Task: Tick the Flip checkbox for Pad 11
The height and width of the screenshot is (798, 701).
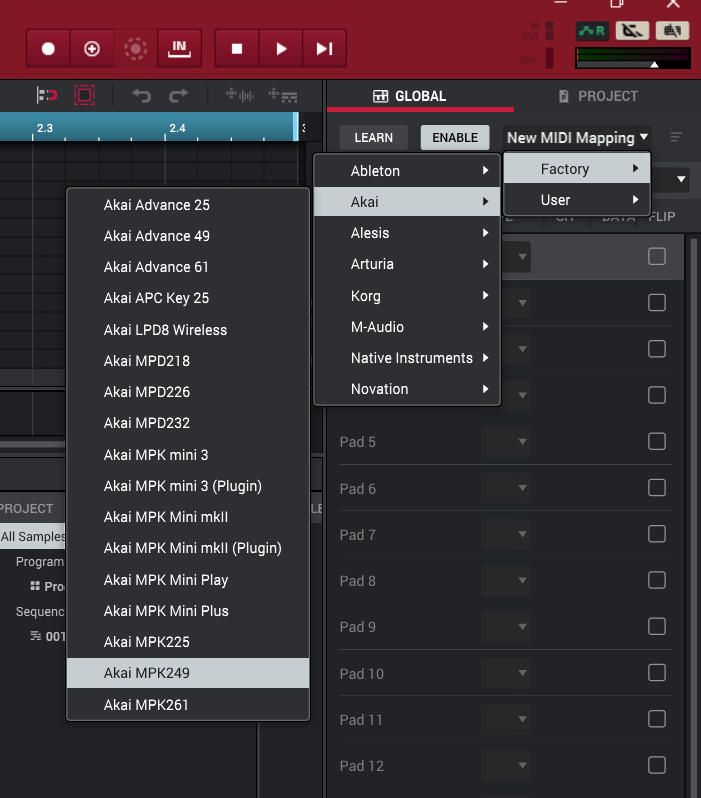Action: coord(657,719)
